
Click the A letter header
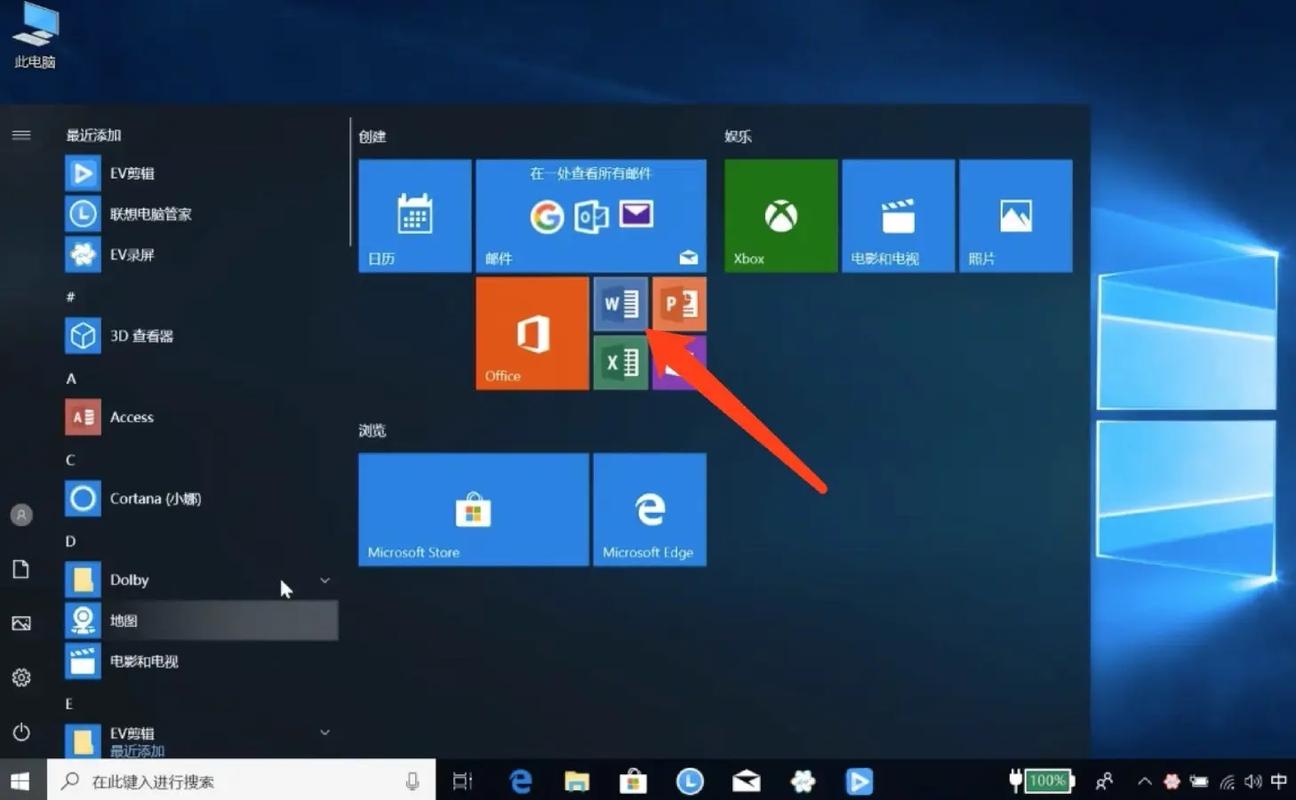pos(70,379)
